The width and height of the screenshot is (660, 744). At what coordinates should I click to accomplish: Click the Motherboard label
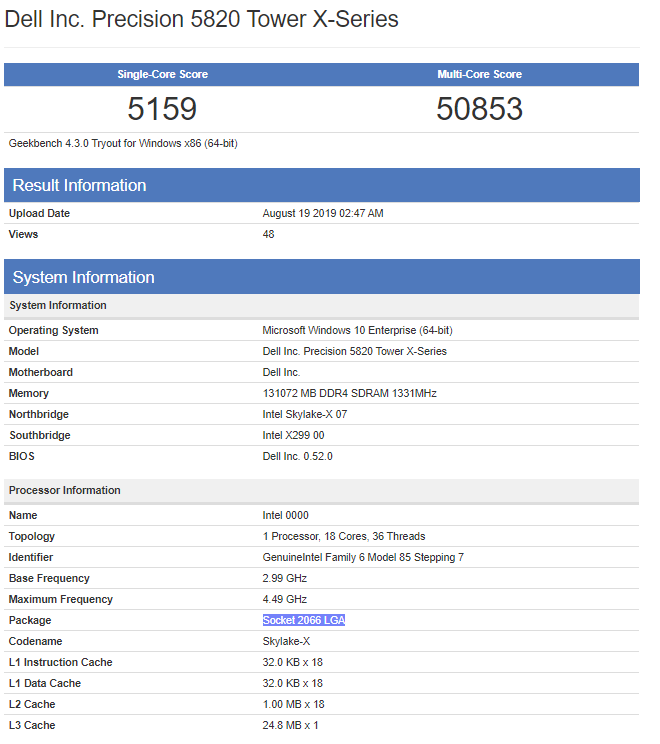41,372
